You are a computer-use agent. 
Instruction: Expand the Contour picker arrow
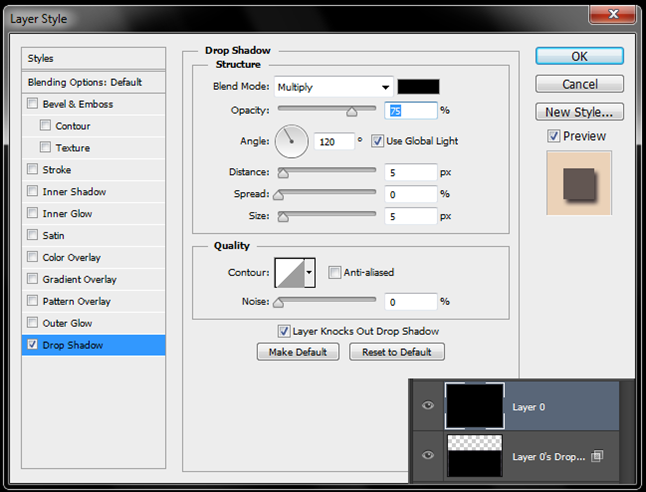(x=309, y=272)
